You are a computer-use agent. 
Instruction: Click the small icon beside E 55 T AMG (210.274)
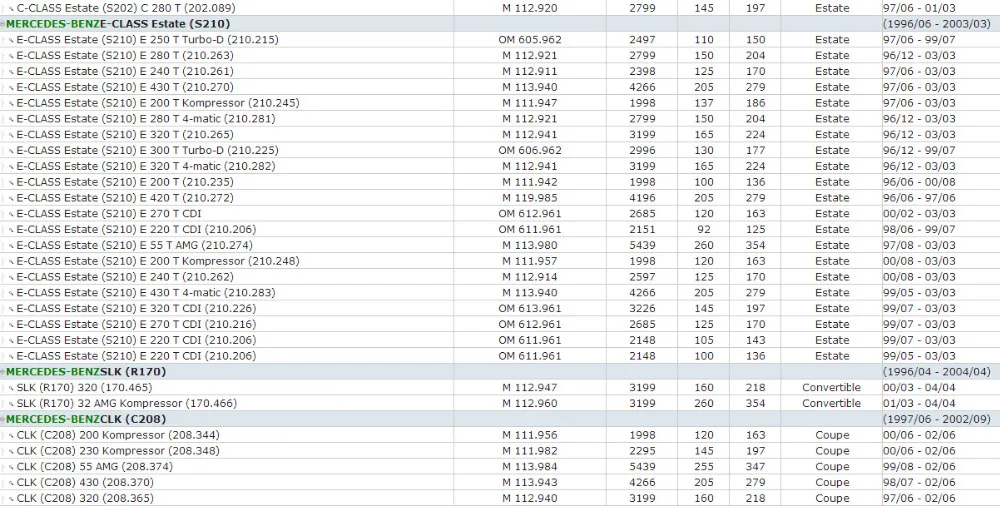(x=11, y=246)
